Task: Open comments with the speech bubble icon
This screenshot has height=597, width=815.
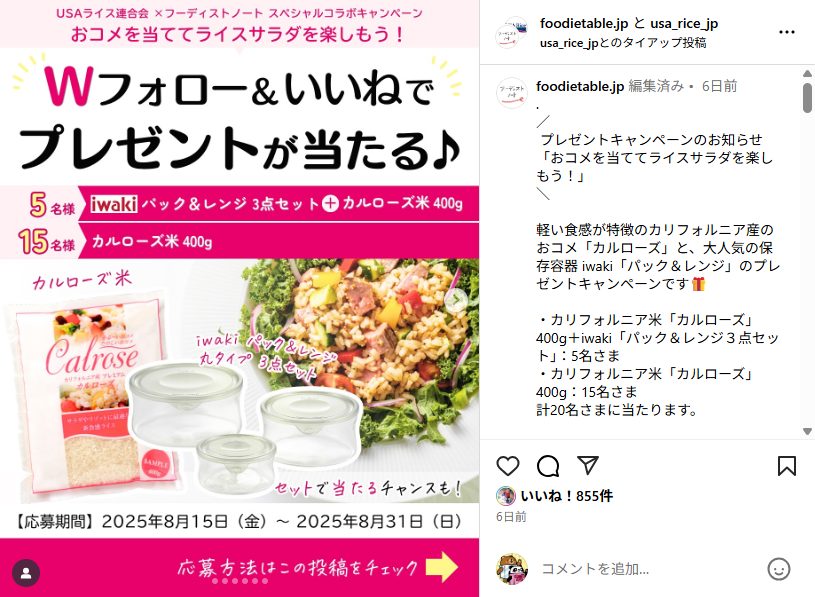Action: [548, 466]
